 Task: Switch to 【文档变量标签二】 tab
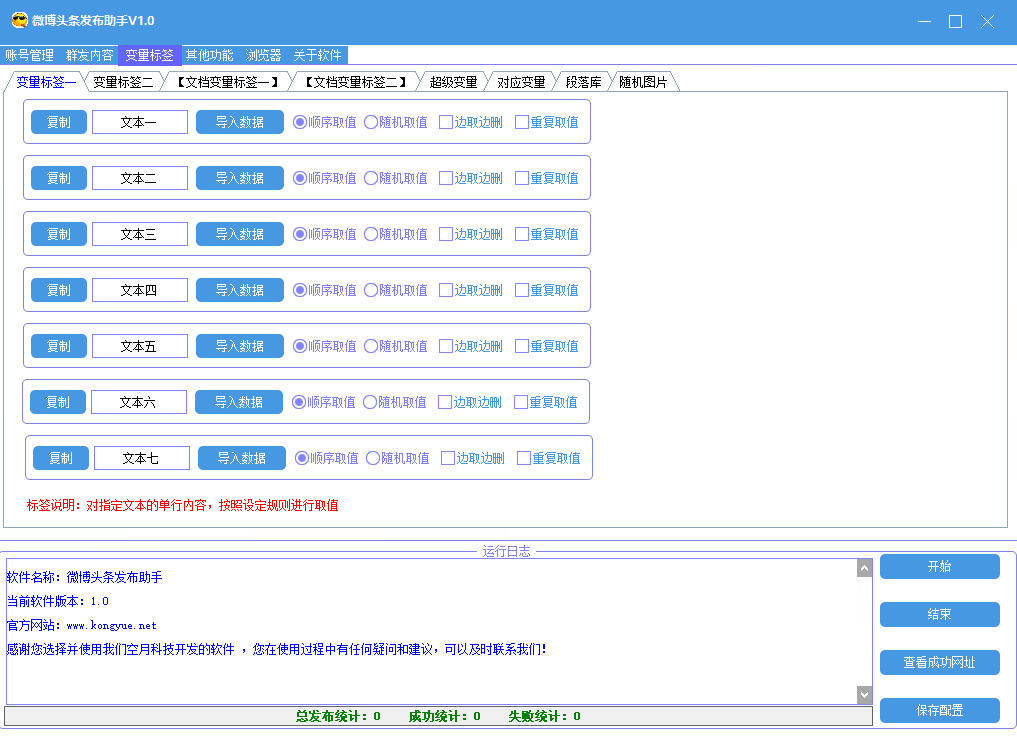355,82
